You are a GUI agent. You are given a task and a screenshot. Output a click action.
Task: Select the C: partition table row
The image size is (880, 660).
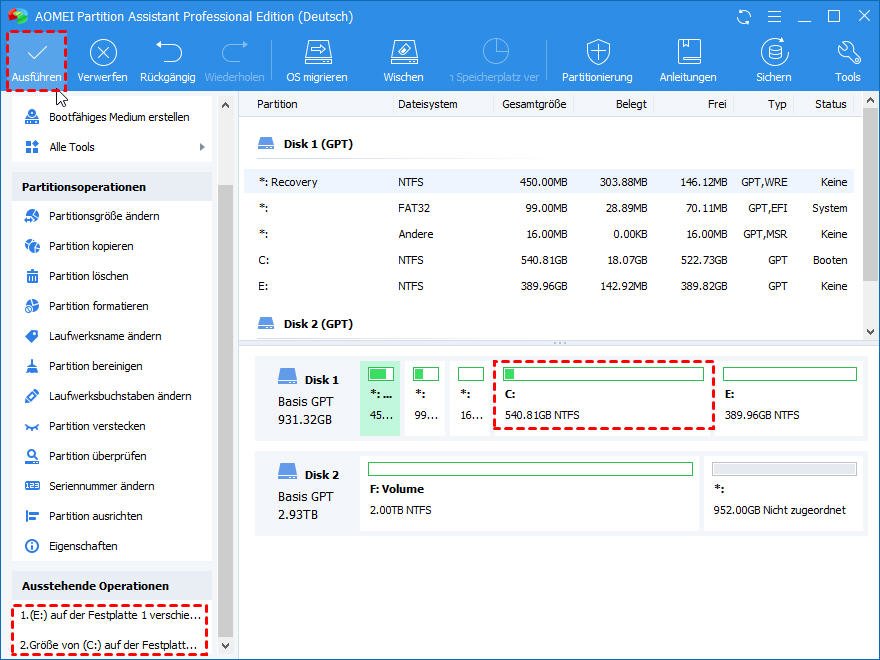click(x=549, y=260)
